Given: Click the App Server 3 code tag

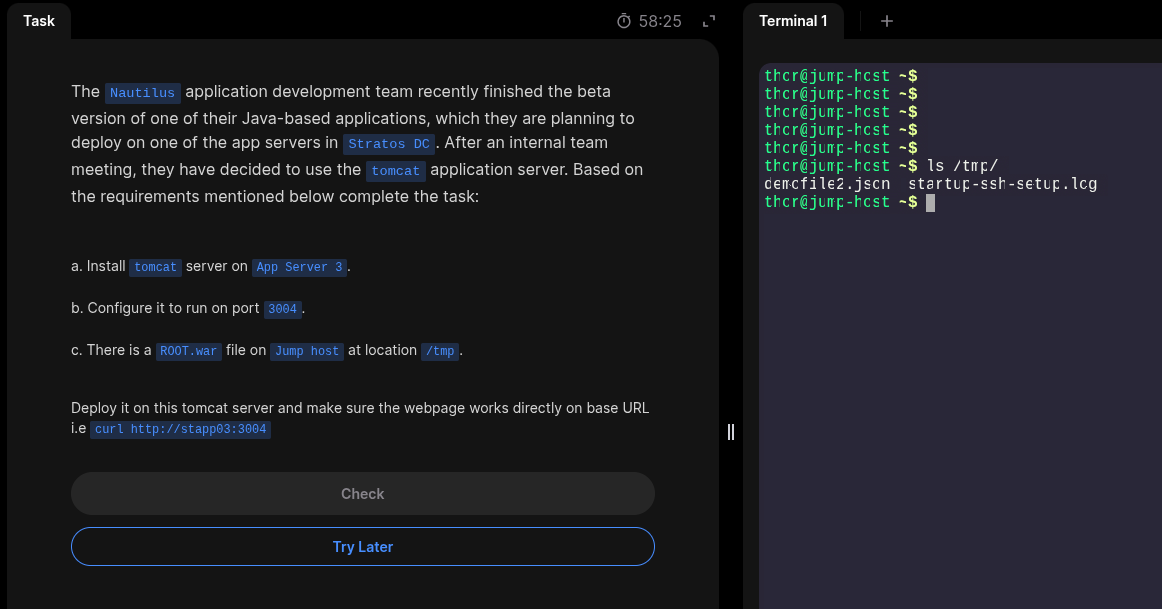Looking at the screenshot, I should 299,267.
